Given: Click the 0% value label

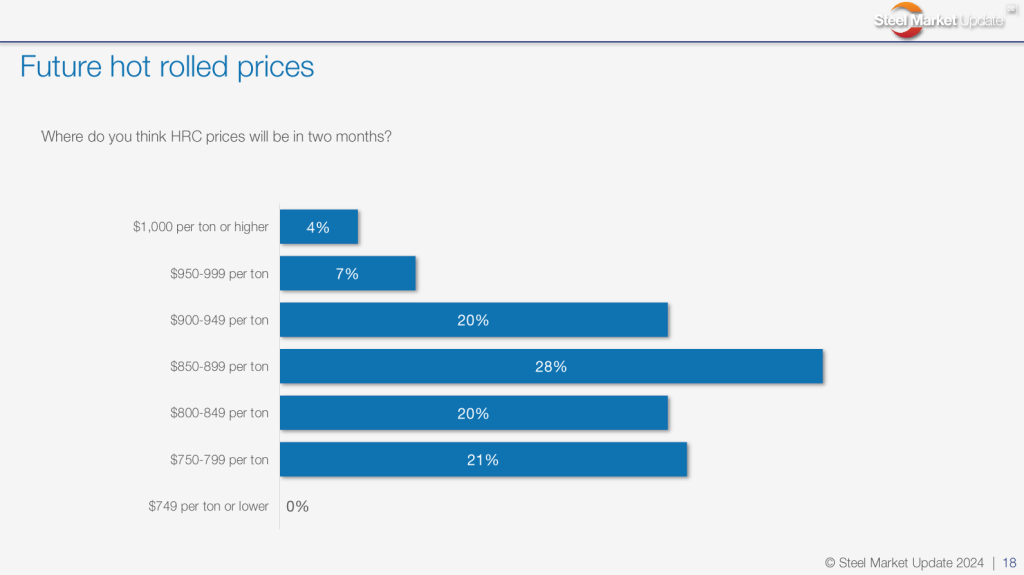Looking at the screenshot, I should (x=297, y=506).
